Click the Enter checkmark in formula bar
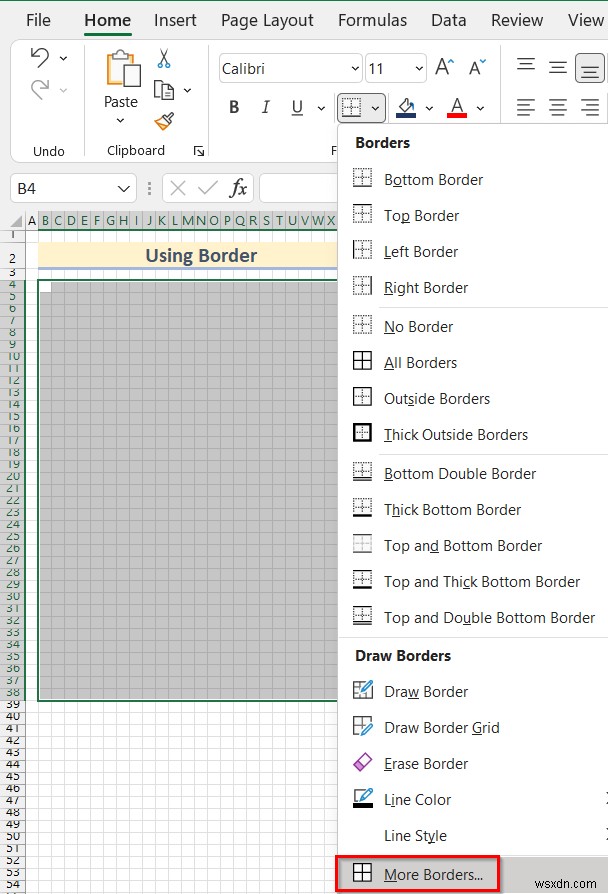Viewport: 608px width, 894px height. point(208,188)
